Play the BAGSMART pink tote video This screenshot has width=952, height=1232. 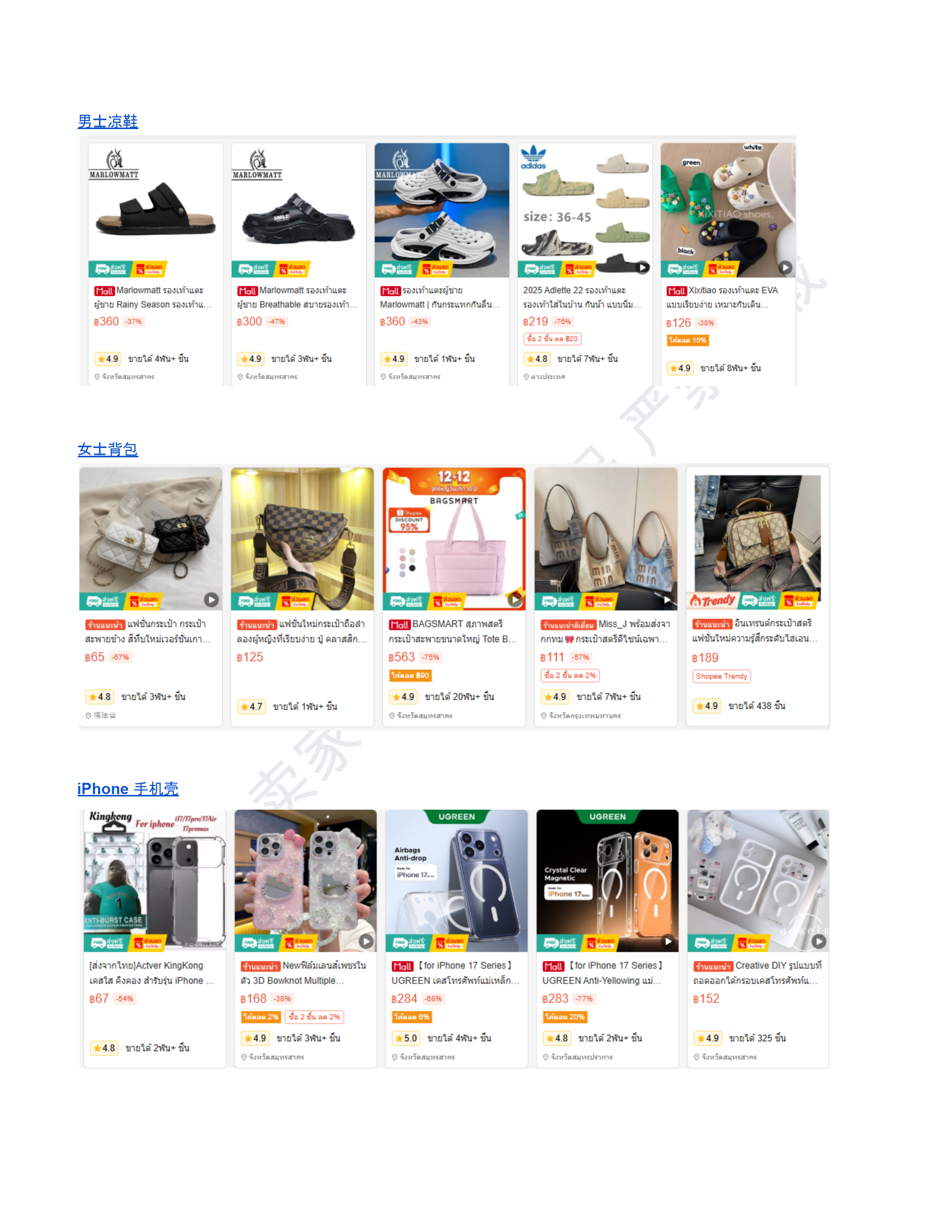point(515,600)
